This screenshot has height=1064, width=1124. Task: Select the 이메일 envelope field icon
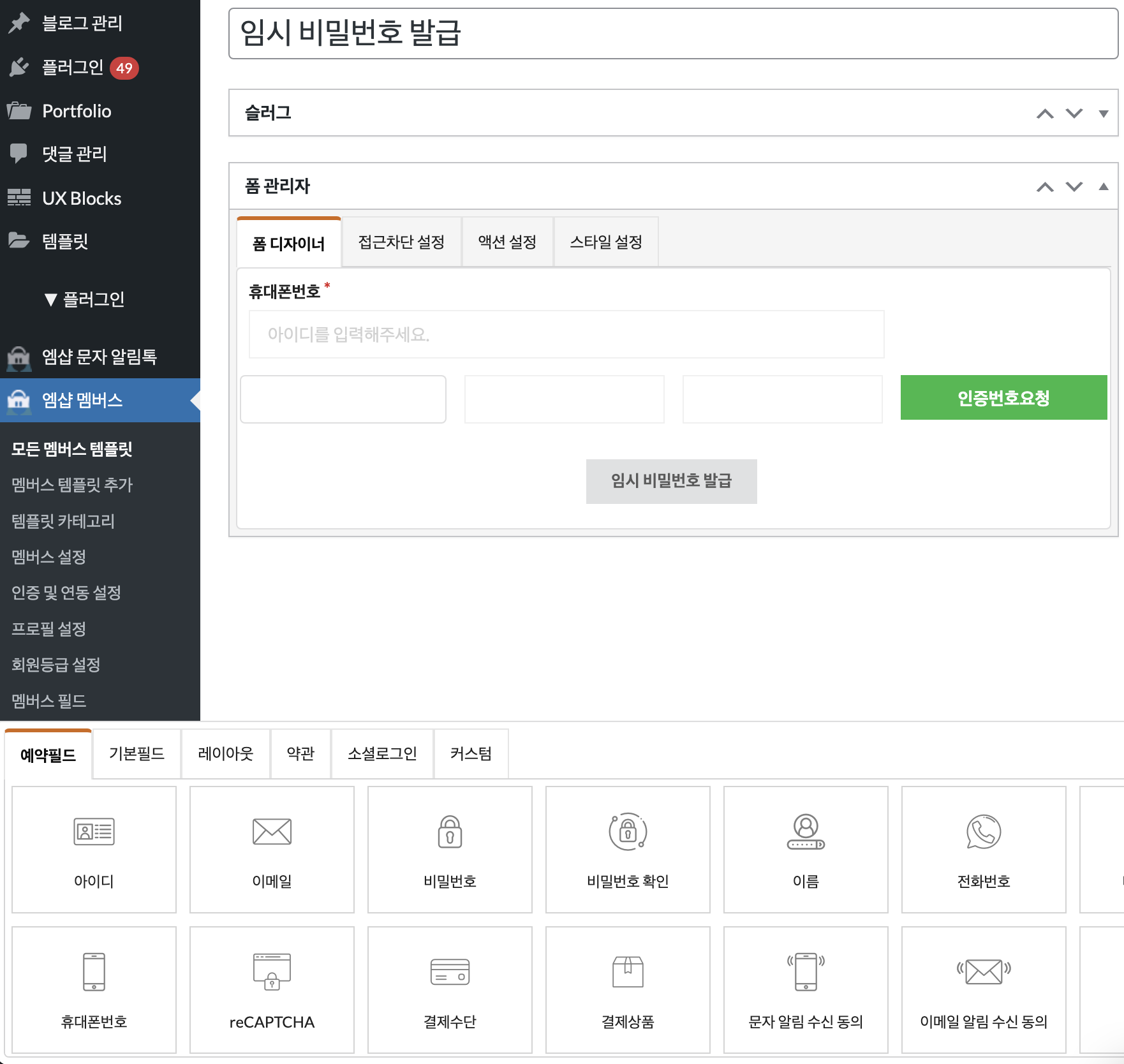[x=272, y=832]
